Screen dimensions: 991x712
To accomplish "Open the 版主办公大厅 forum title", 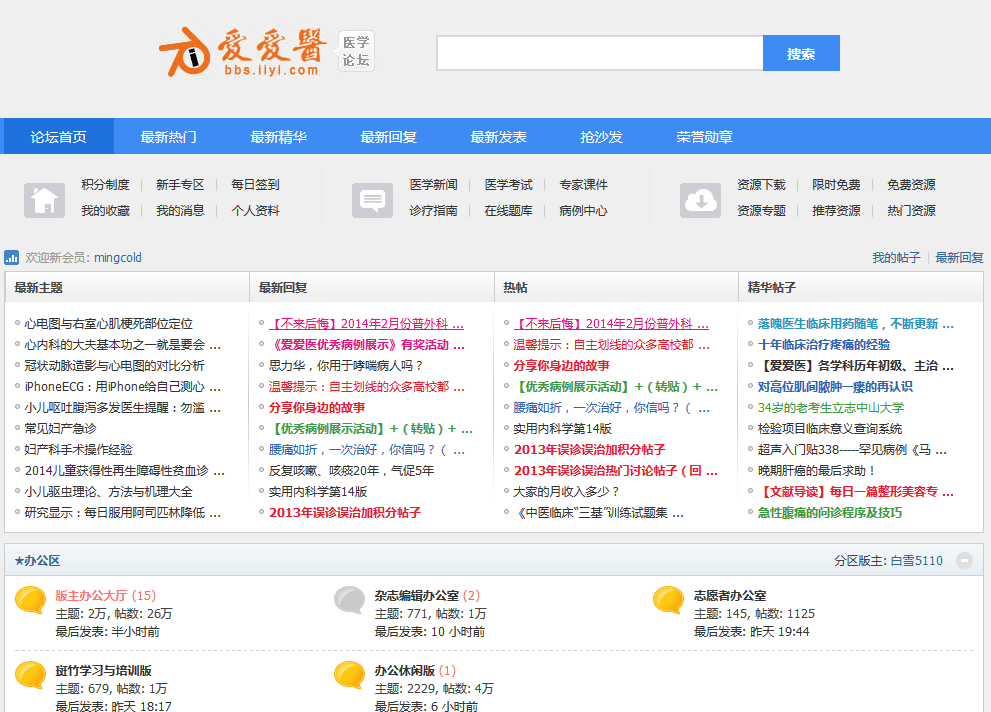I will 92,595.
